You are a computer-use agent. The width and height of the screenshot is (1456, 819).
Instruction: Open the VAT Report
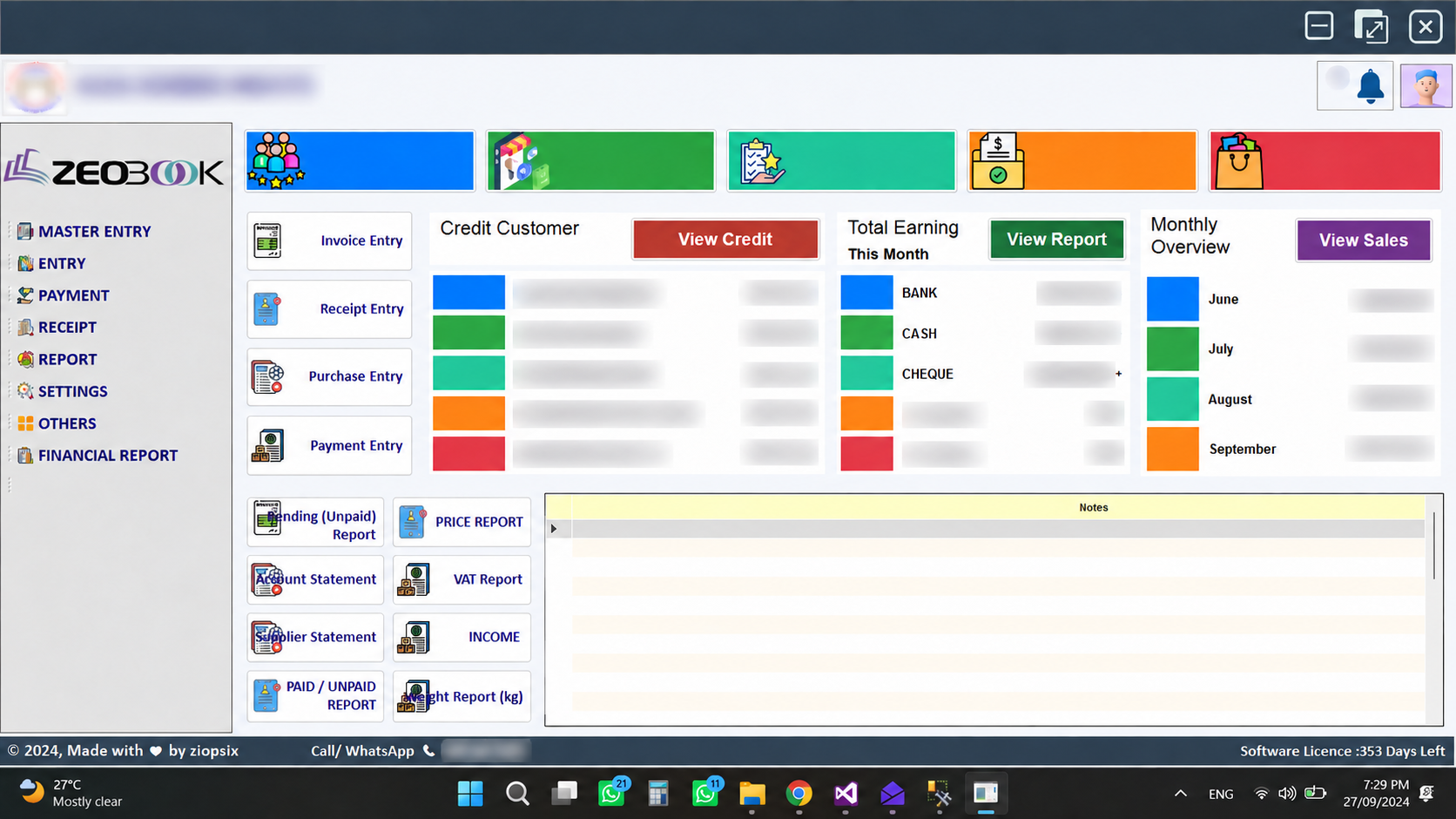pos(462,579)
